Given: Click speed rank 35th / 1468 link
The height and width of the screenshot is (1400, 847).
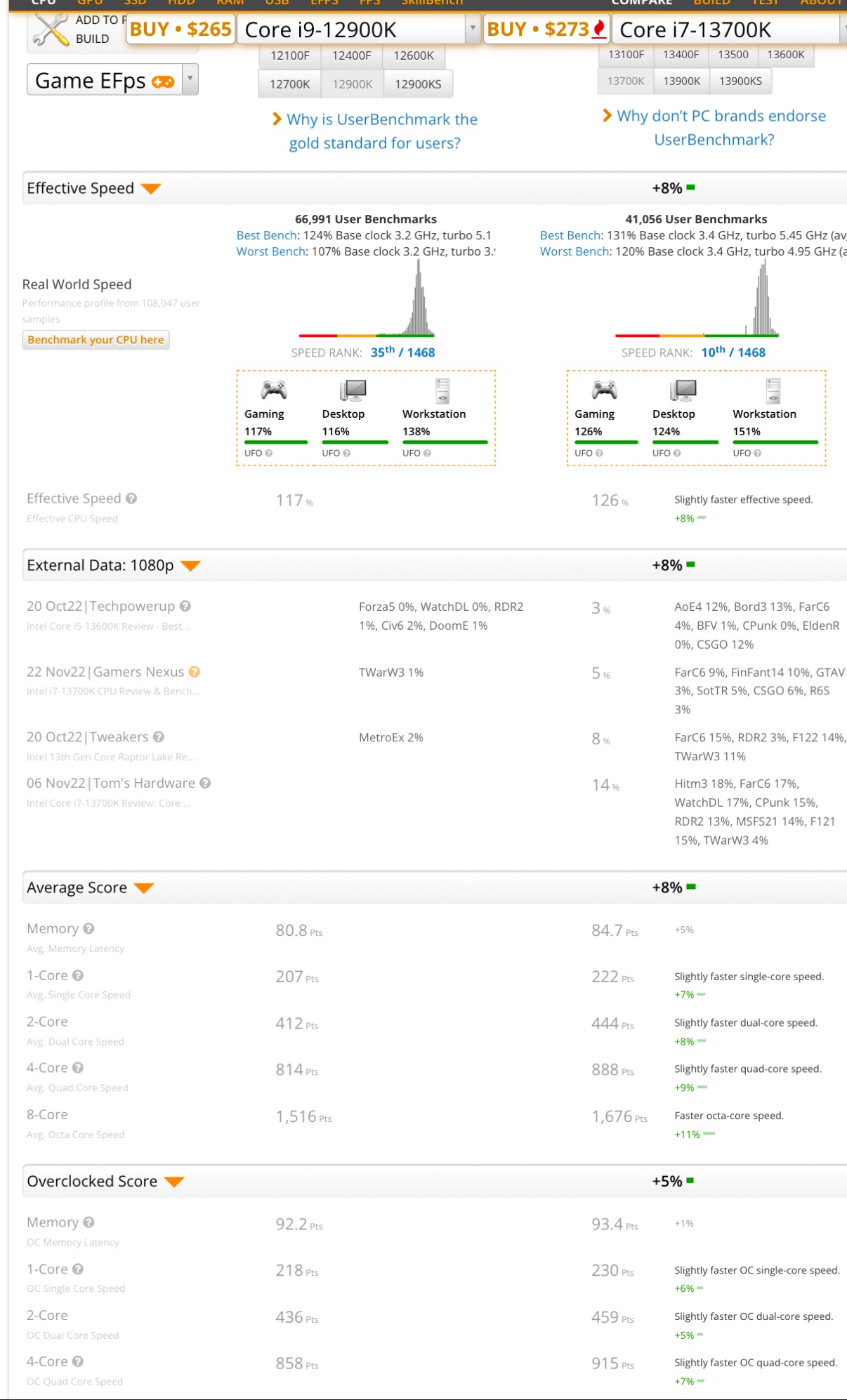Looking at the screenshot, I should click(402, 352).
